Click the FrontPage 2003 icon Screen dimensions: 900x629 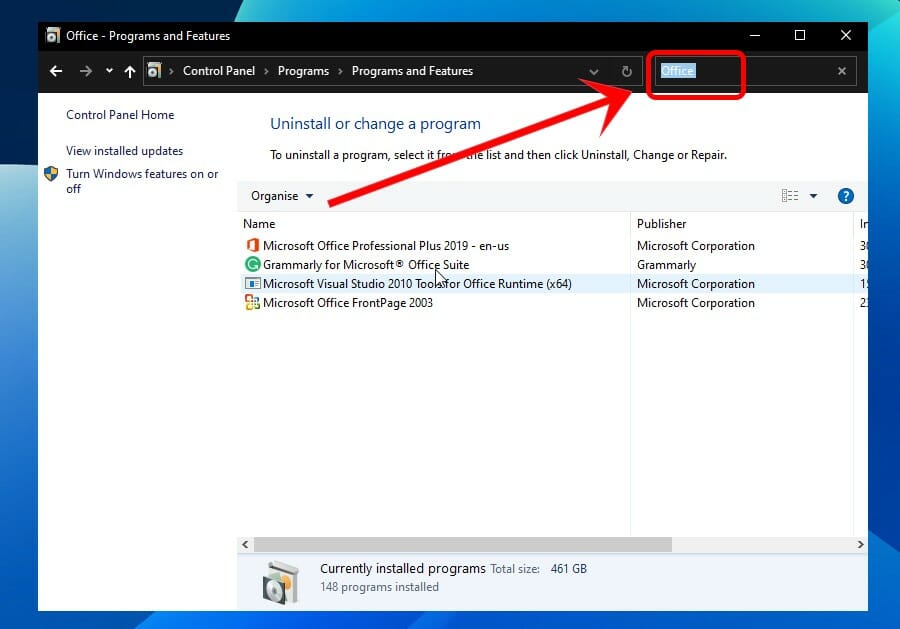(253, 302)
